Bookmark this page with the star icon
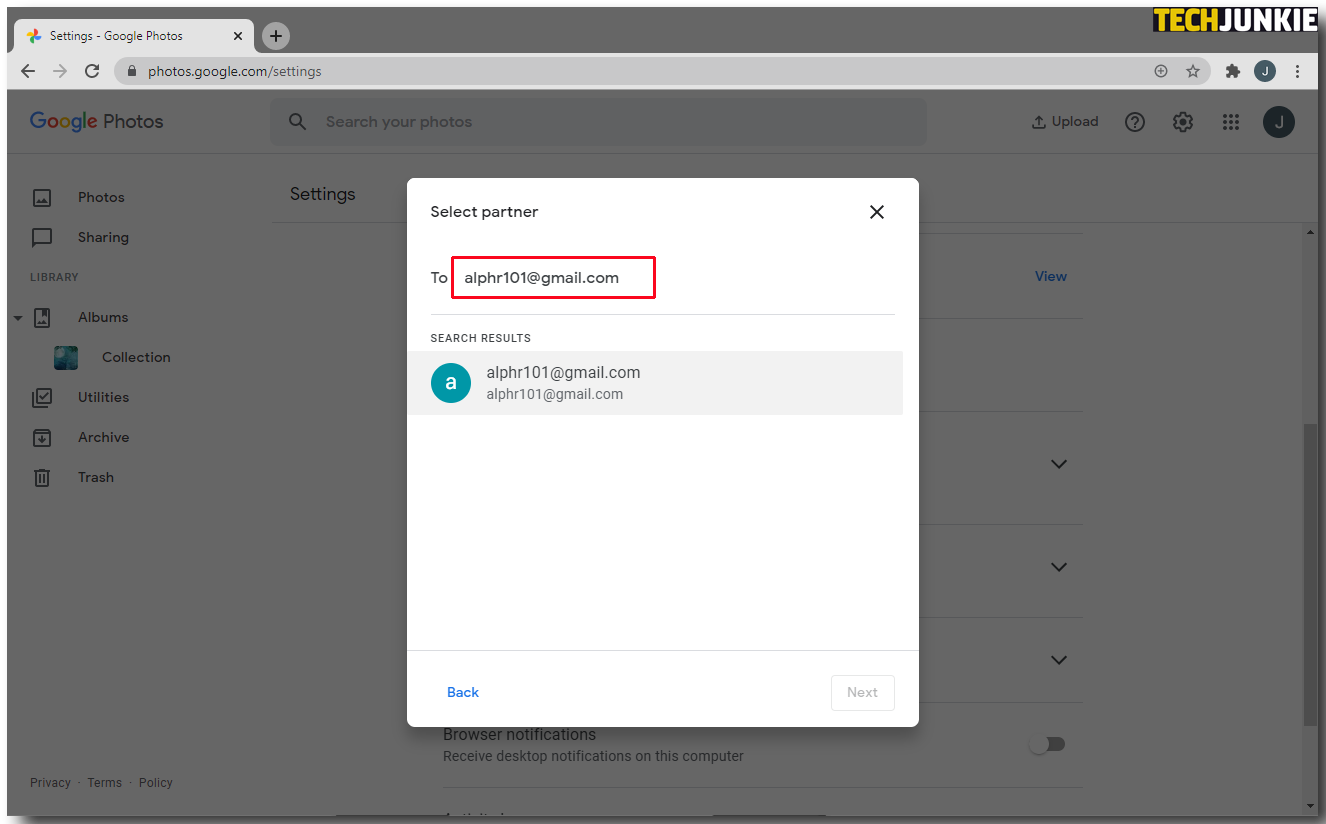The image size is (1326, 824). [1193, 71]
